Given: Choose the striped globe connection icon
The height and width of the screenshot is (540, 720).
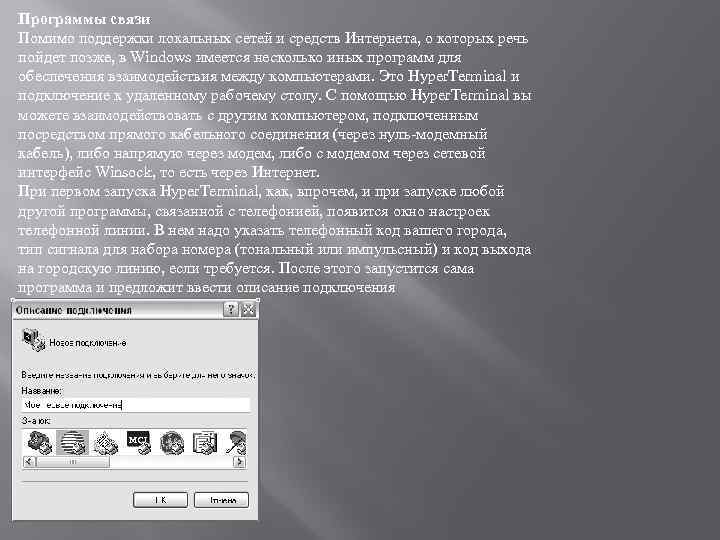Looking at the screenshot, I should click(x=73, y=443).
